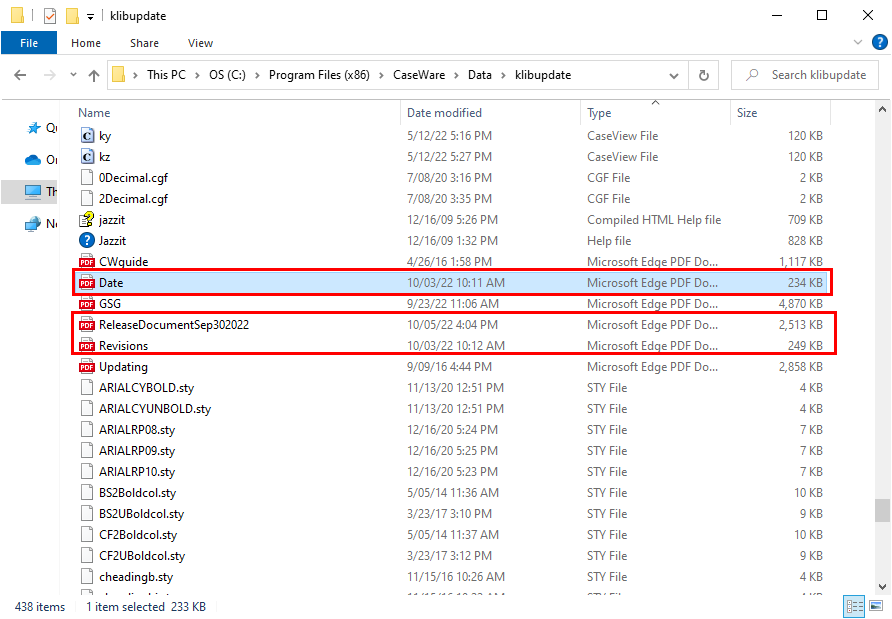Image resolution: width=892 pixels, height=619 pixels.
Task: Click the file icon for BS2Boldcol.sty
Action: coord(87,493)
